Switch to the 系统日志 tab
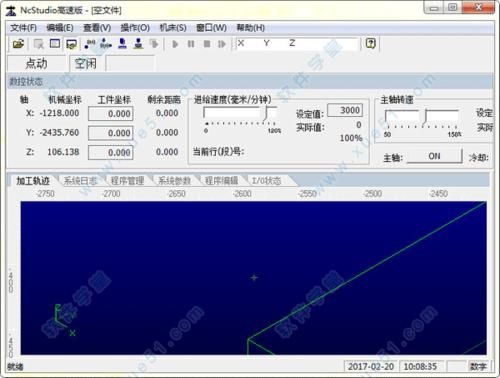 [80, 181]
